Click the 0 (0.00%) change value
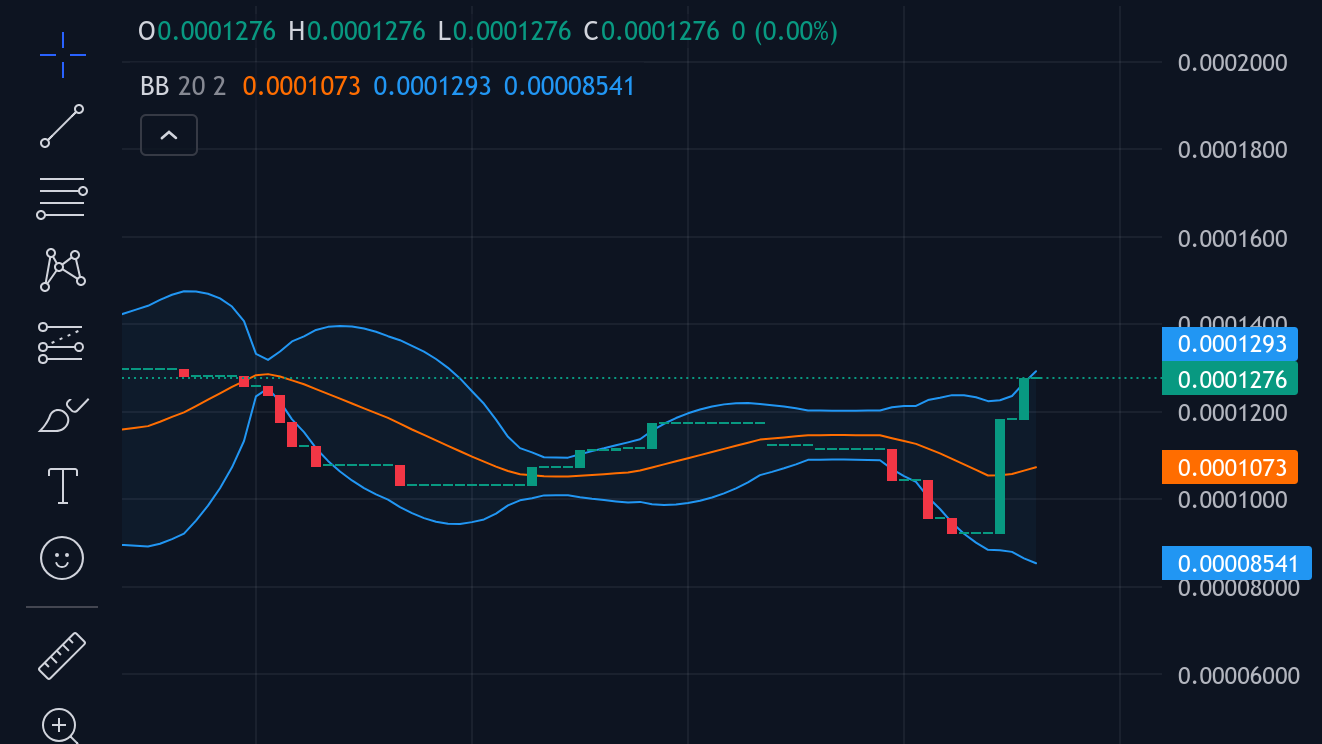 pyautogui.click(x=785, y=31)
